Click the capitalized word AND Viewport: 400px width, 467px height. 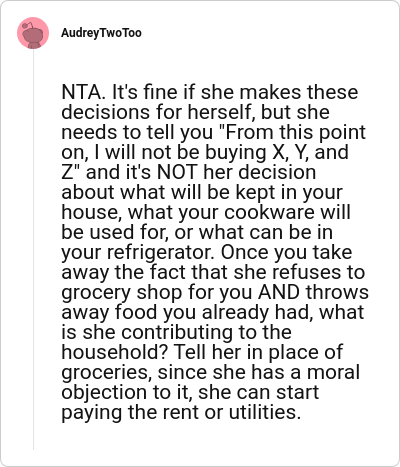click(x=279, y=292)
